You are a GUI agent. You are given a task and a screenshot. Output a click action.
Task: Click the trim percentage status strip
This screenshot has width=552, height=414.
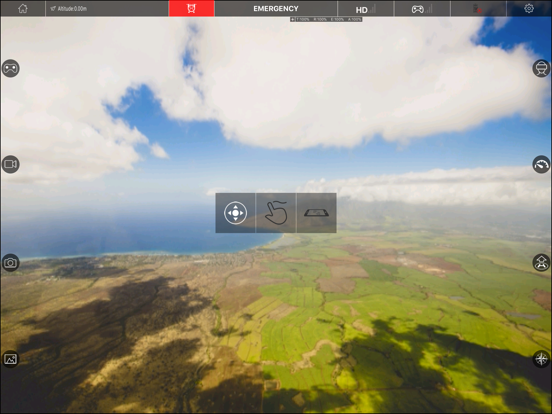[x=326, y=19]
